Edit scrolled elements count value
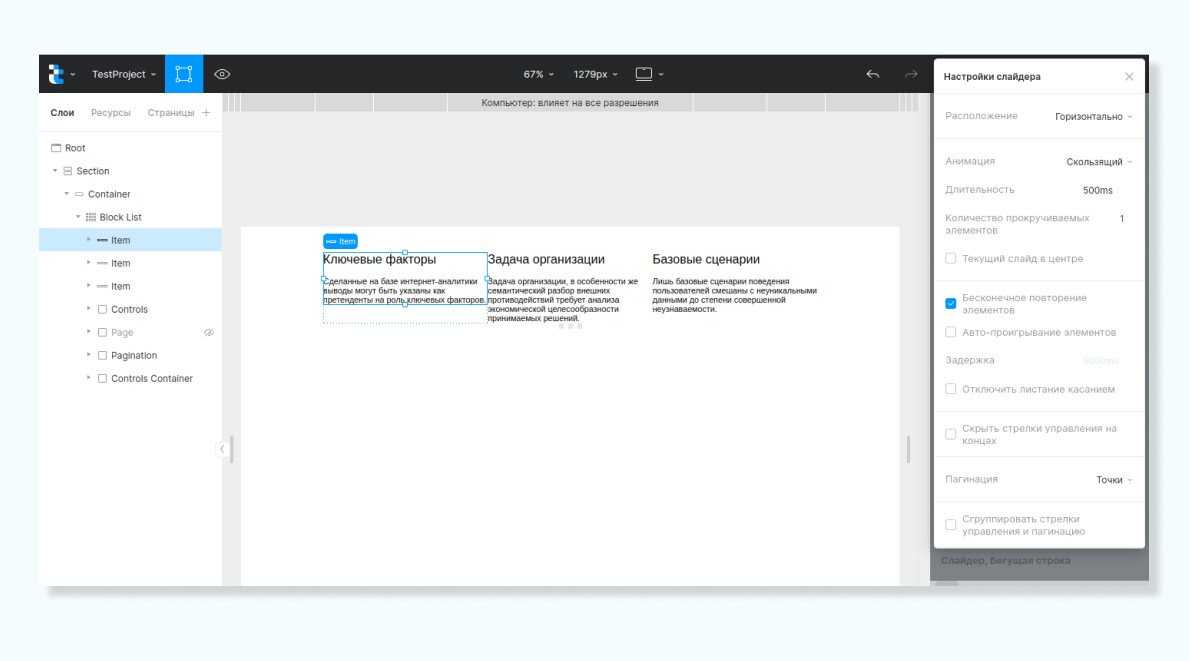 point(1122,218)
